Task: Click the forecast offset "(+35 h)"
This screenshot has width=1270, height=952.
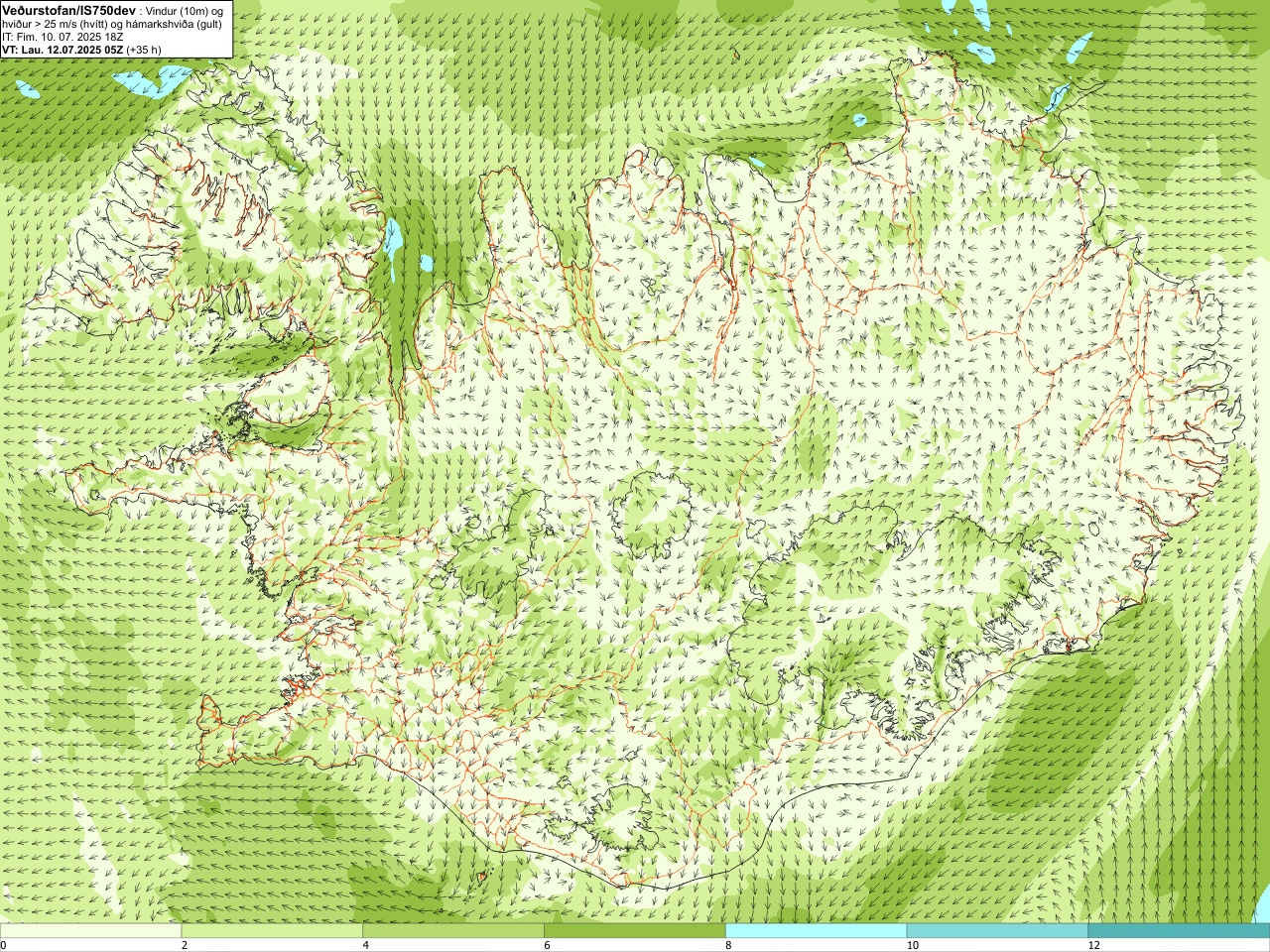Action: pos(144,50)
